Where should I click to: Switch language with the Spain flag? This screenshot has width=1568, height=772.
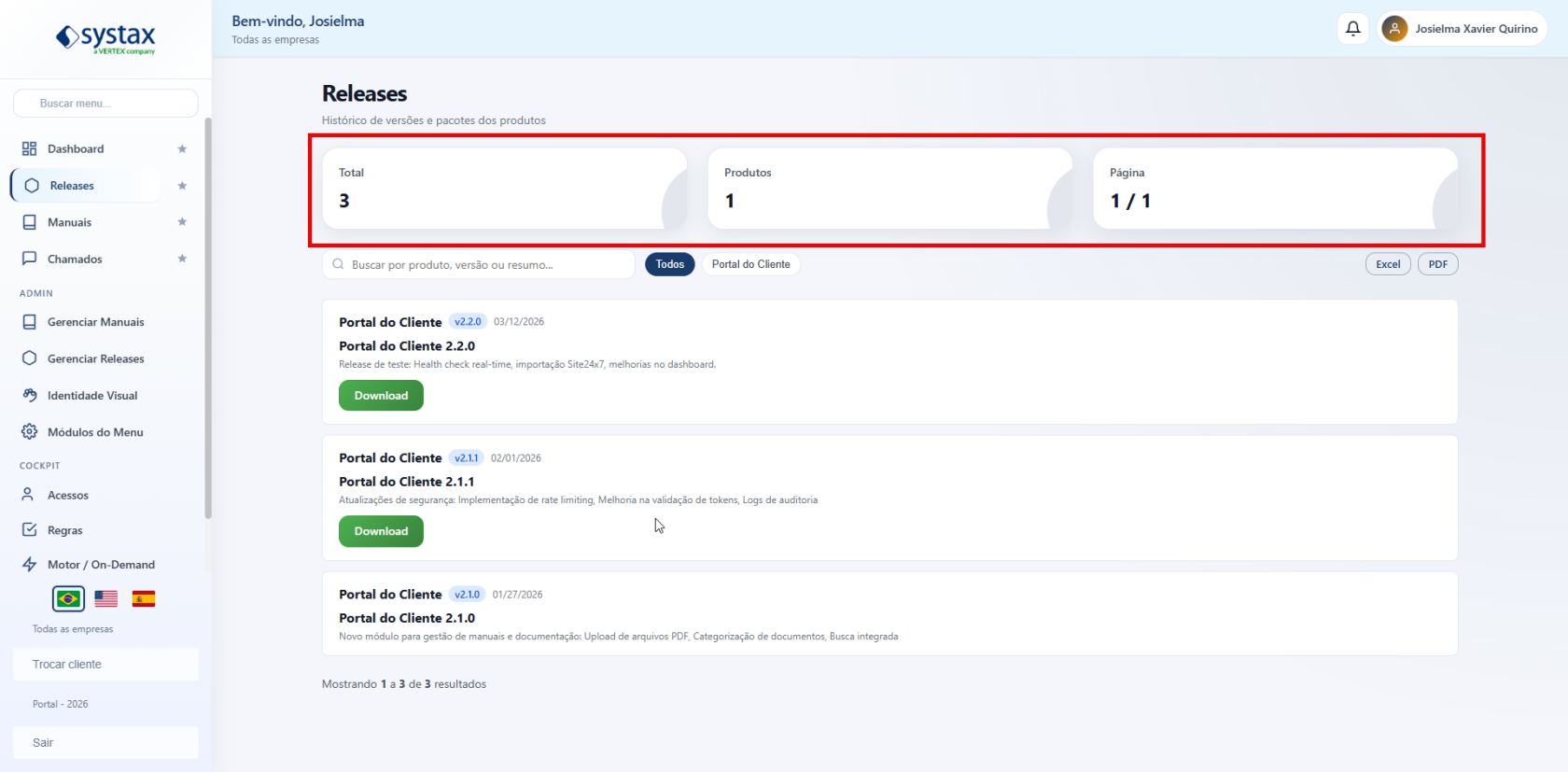(x=144, y=598)
